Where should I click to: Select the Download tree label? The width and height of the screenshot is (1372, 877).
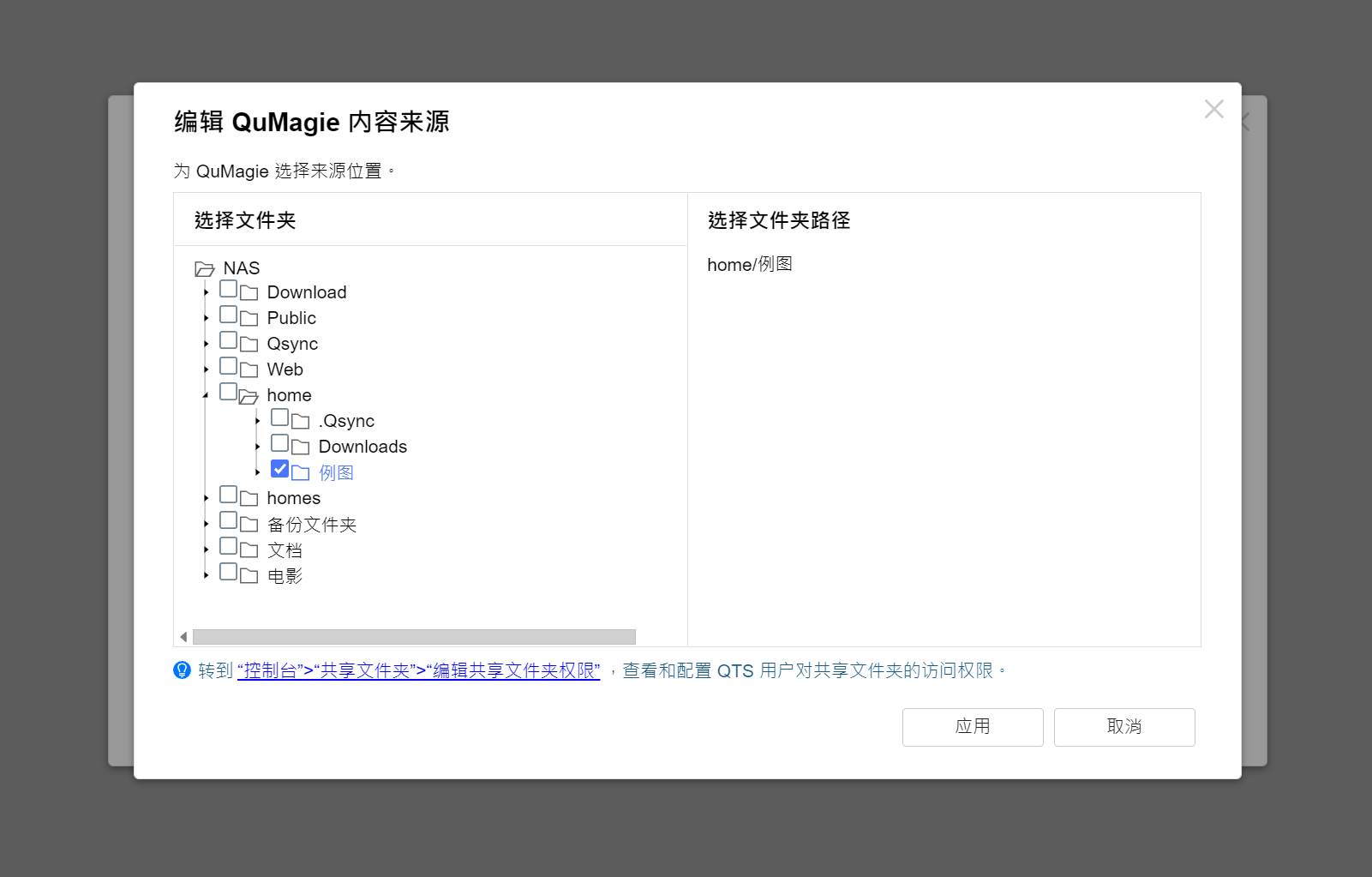[x=307, y=292]
